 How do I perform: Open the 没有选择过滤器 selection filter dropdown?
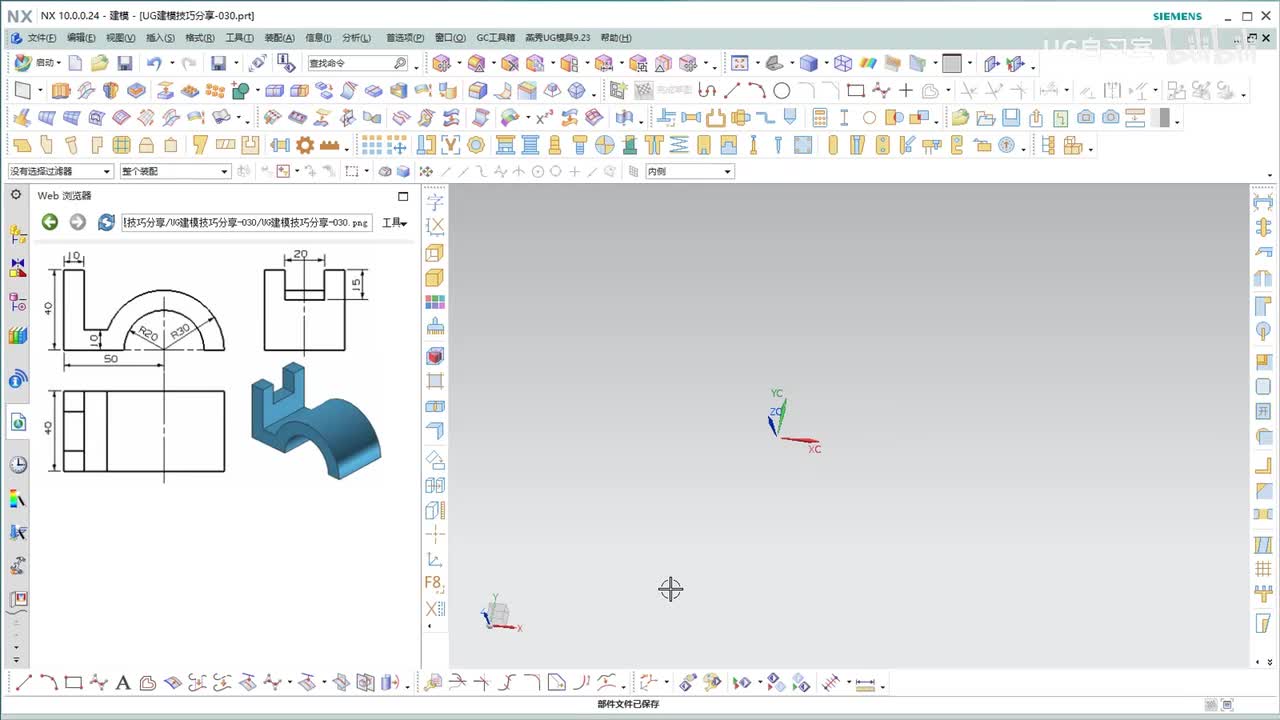[61, 171]
